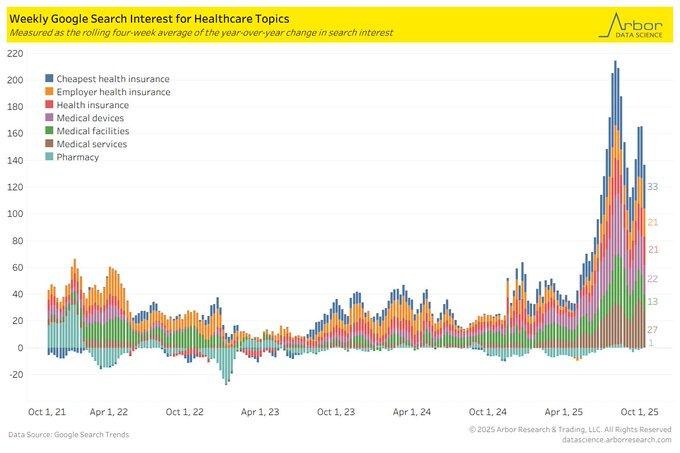The image size is (680, 453).
Task: Click the Employer health insurance legend text
Action: pos(113,92)
